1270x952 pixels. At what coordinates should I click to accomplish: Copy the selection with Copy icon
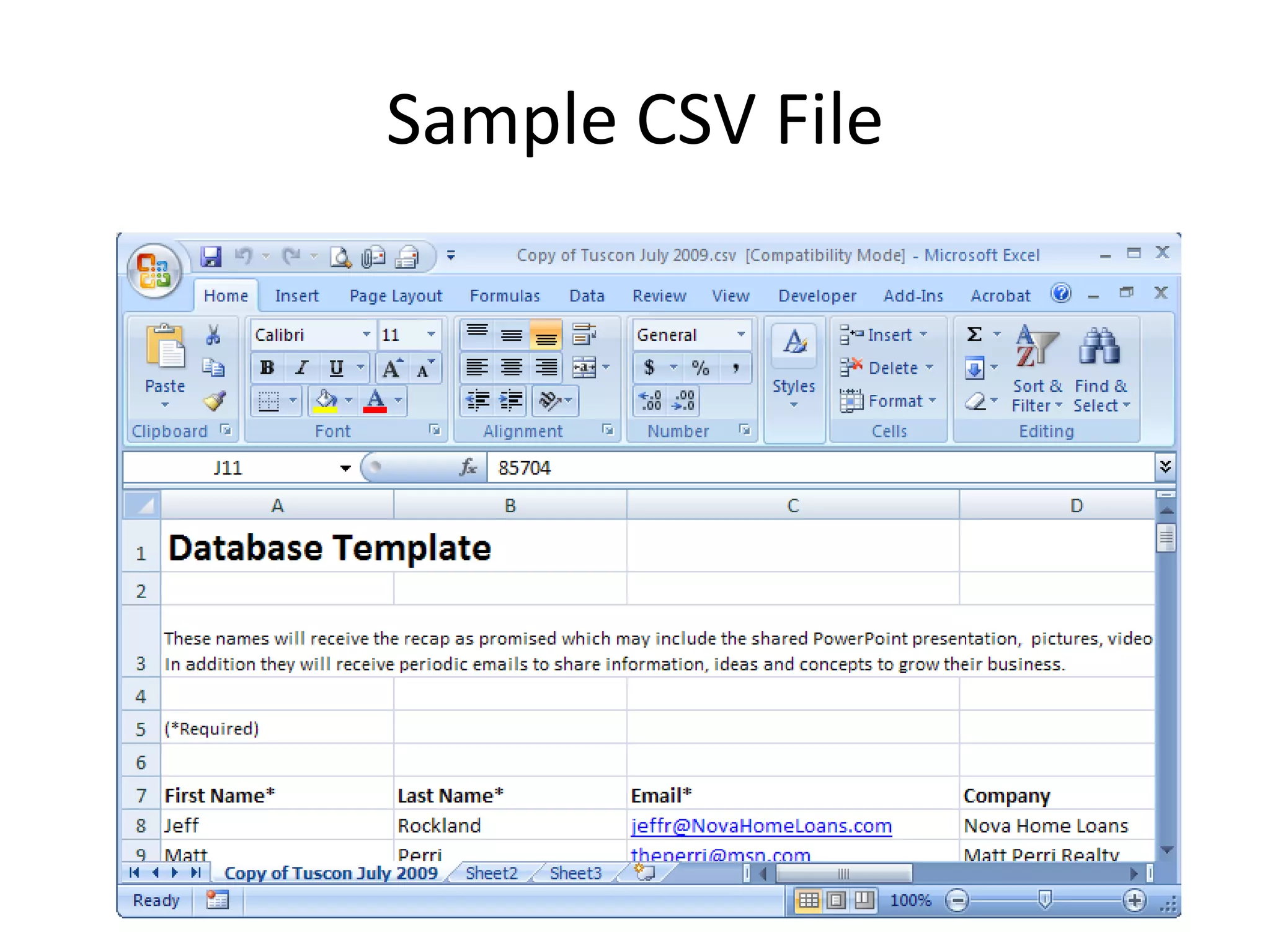pyautogui.click(x=213, y=368)
